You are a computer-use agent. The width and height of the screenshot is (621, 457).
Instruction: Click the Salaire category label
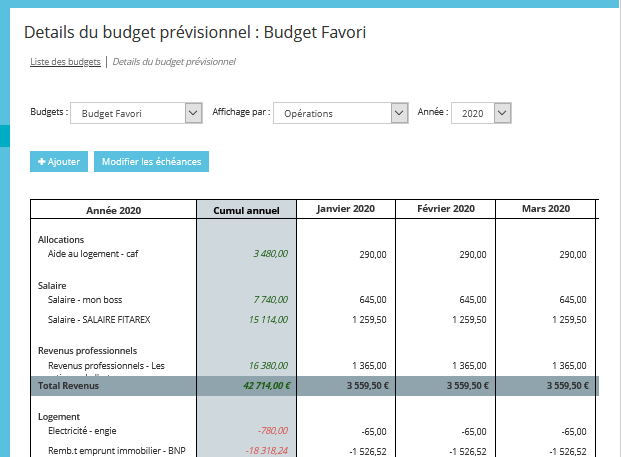pos(52,286)
